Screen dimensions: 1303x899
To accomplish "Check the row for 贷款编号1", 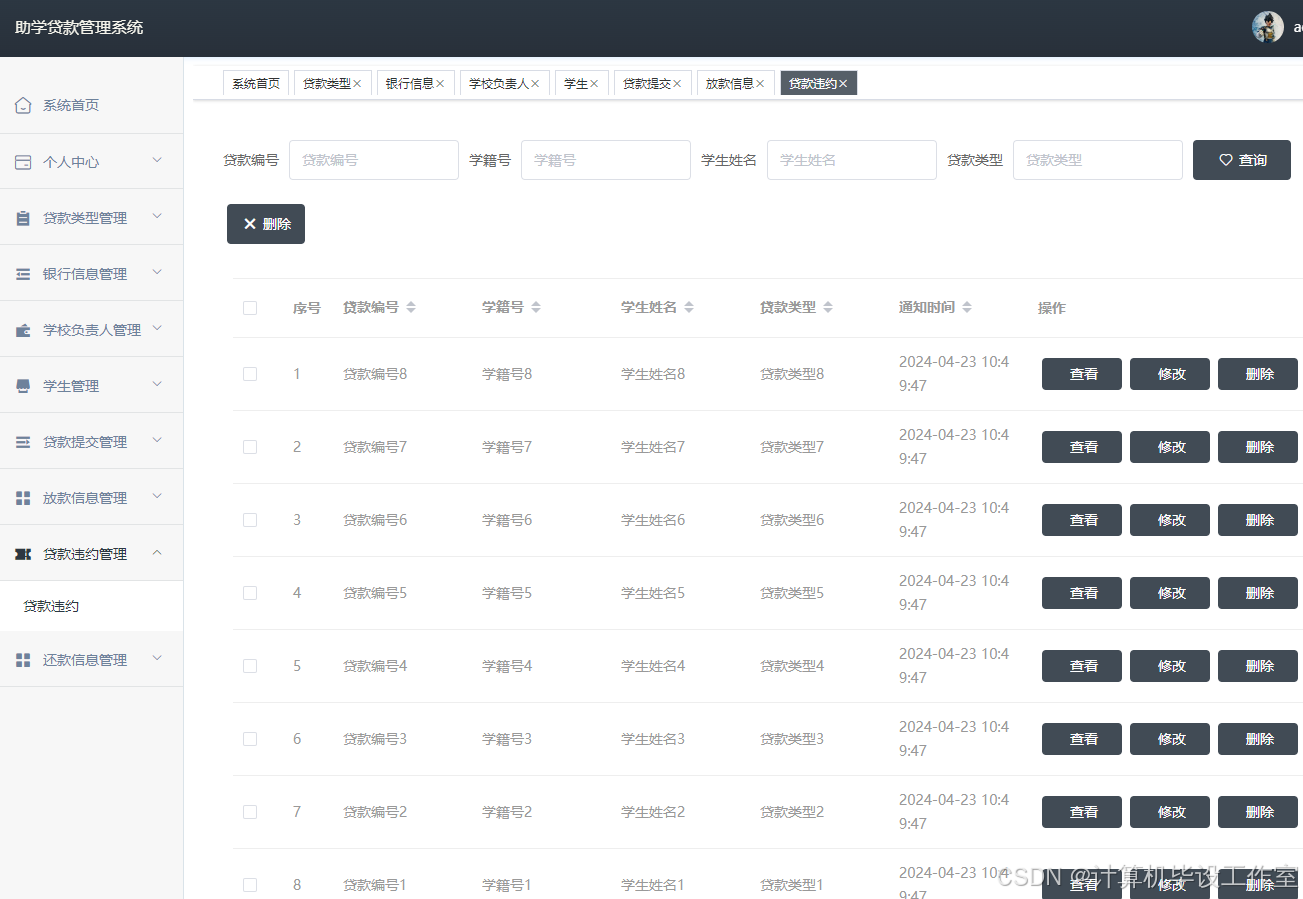I will point(250,885).
